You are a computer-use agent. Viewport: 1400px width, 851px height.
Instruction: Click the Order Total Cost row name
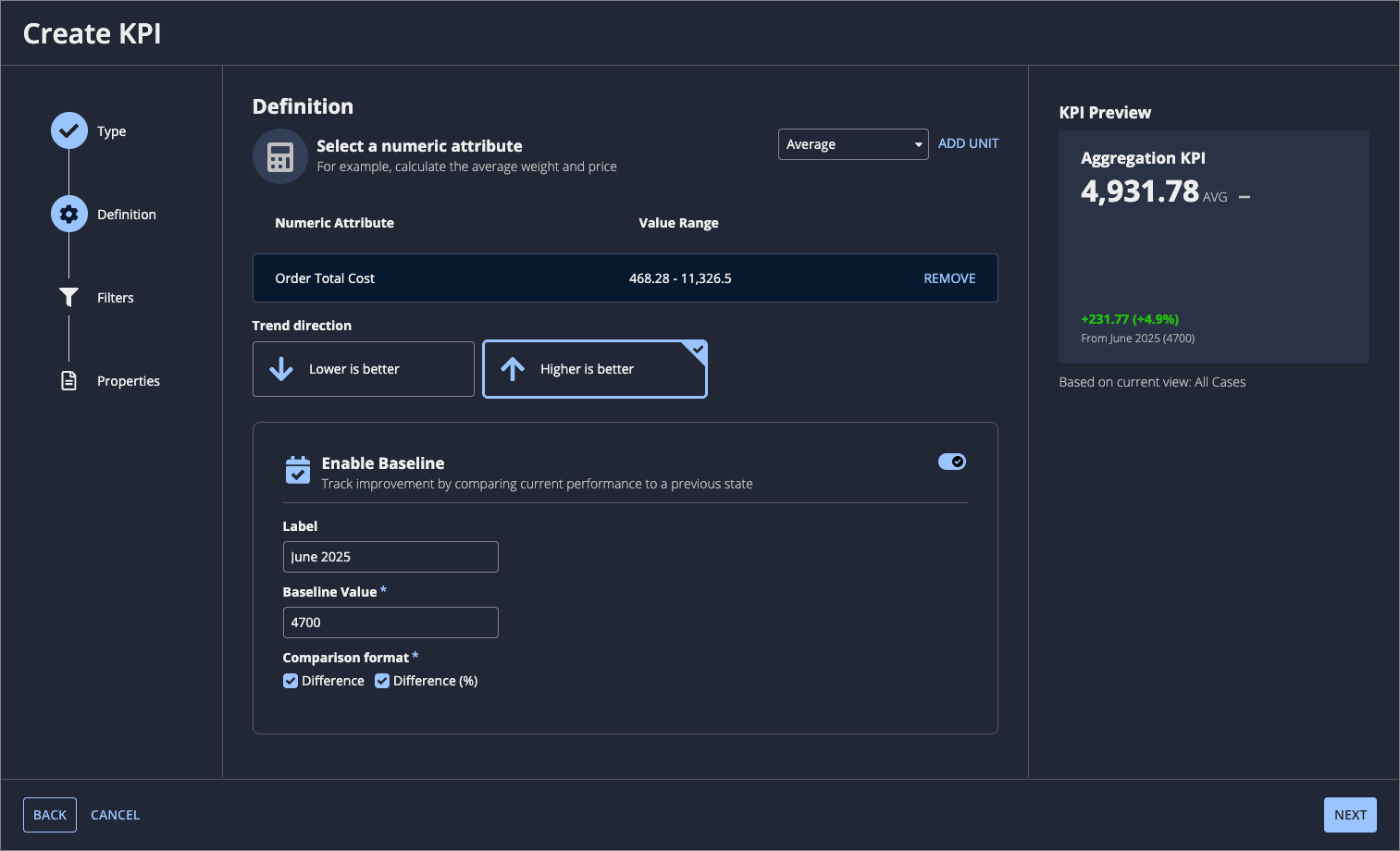pyautogui.click(x=325, y=278)
